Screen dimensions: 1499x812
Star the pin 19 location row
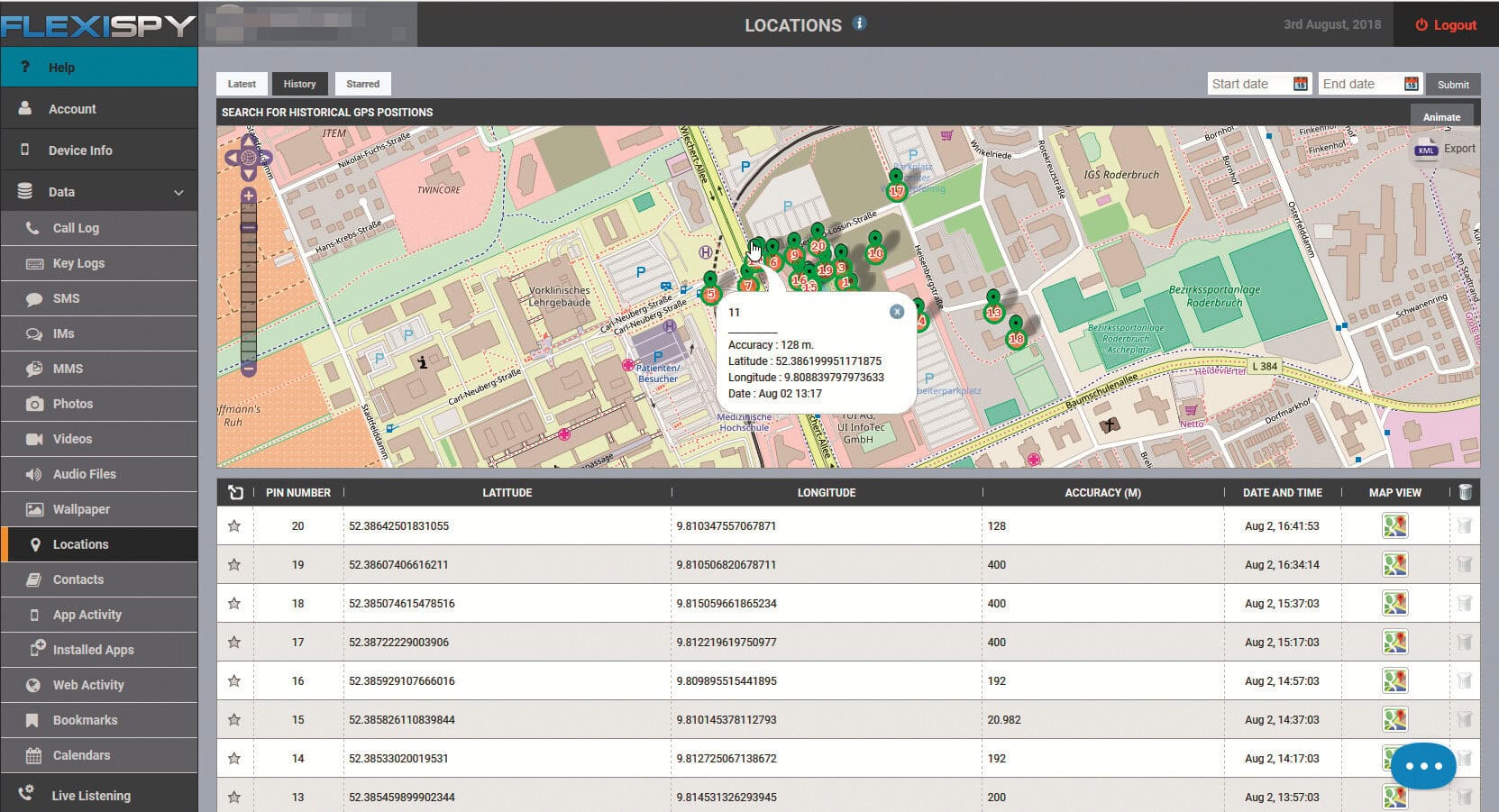click(234, 564)
